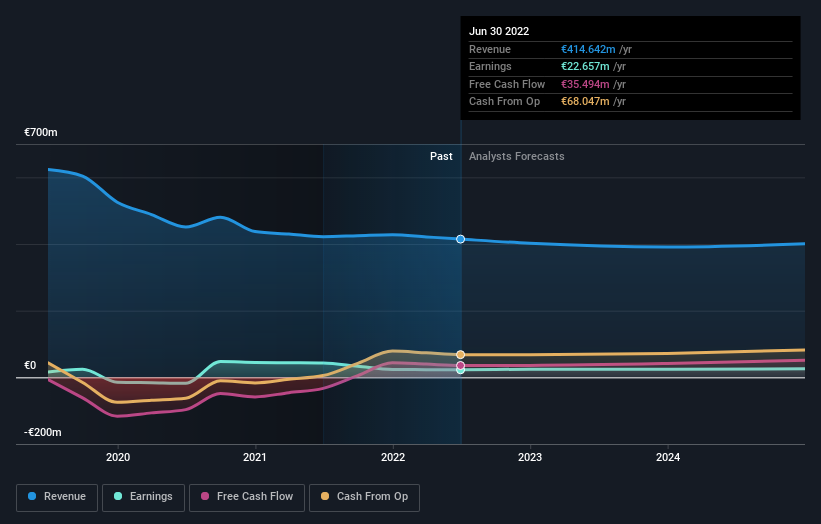Click the teal Earnings data point marker
Image resolution: width=821 pixels, height=524 pixels.
tap(460, 371)
